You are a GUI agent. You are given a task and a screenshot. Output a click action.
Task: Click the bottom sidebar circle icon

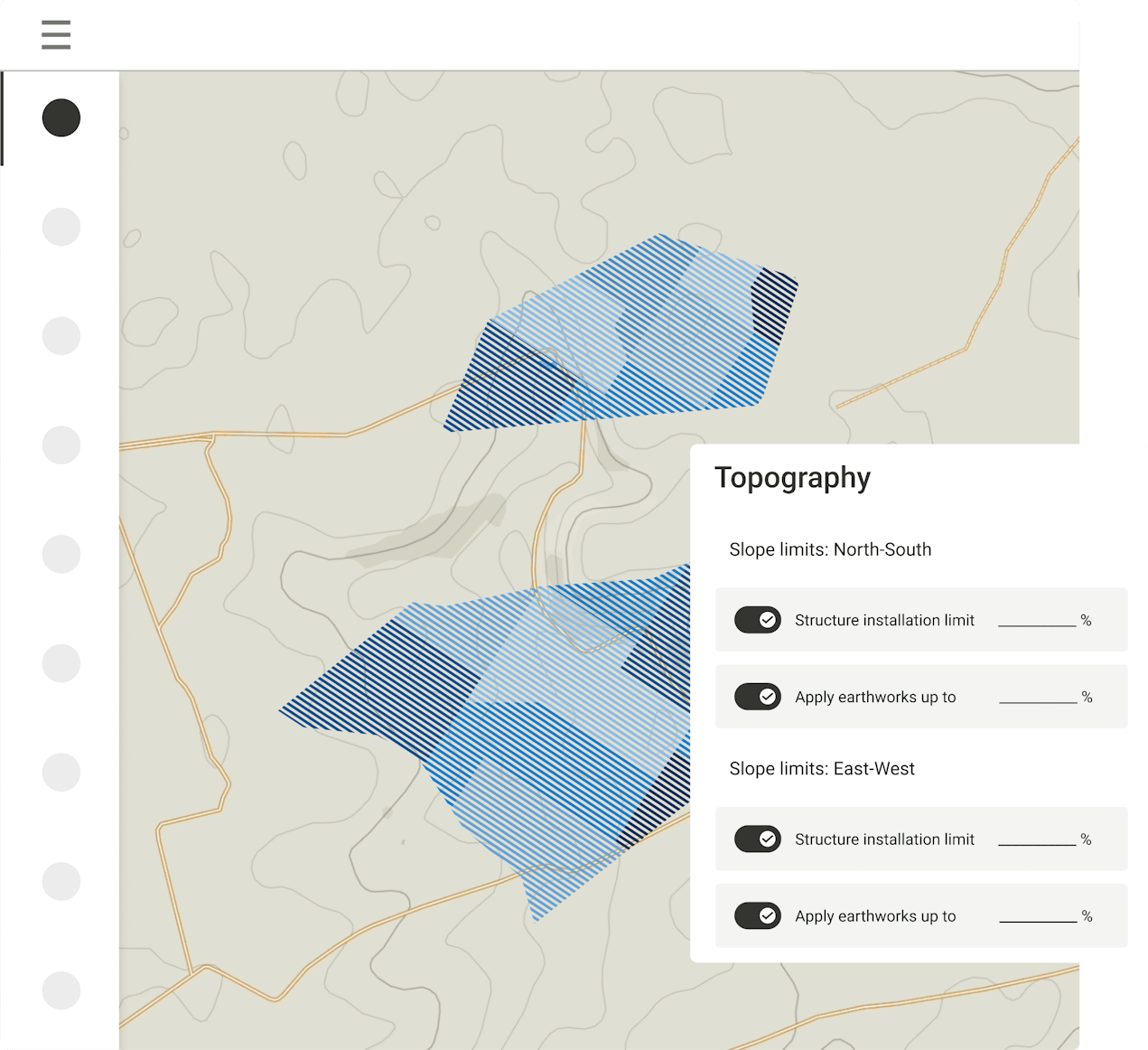coord(61,990)
